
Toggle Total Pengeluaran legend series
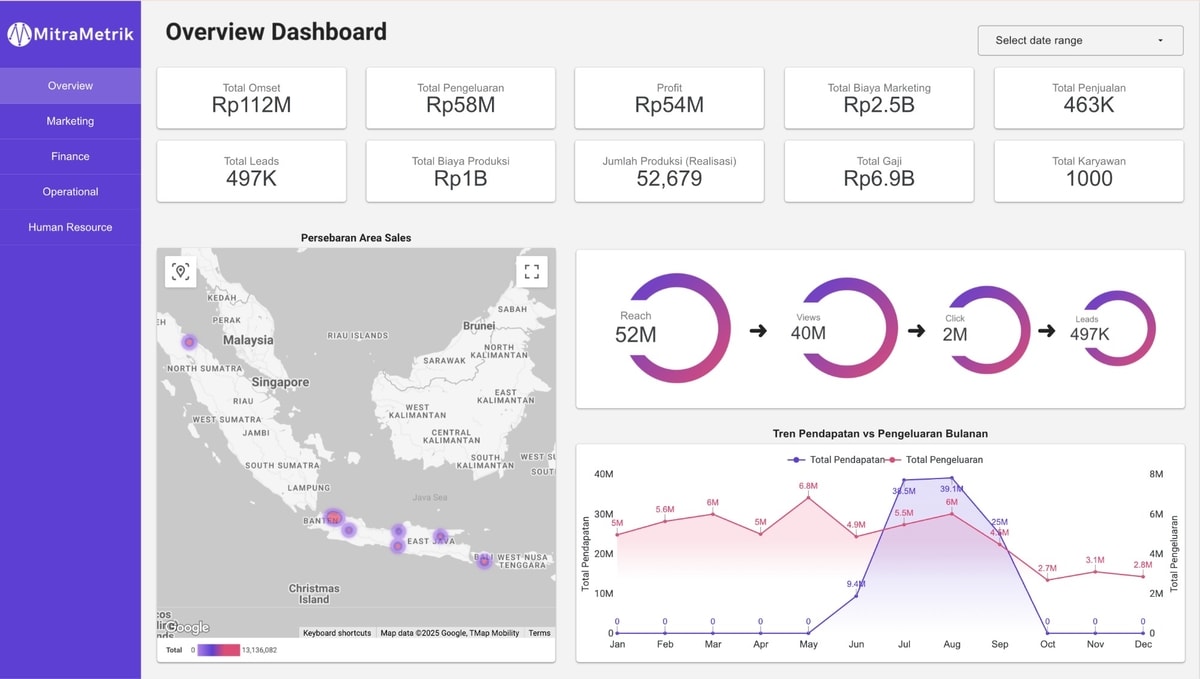click(938, 460)
